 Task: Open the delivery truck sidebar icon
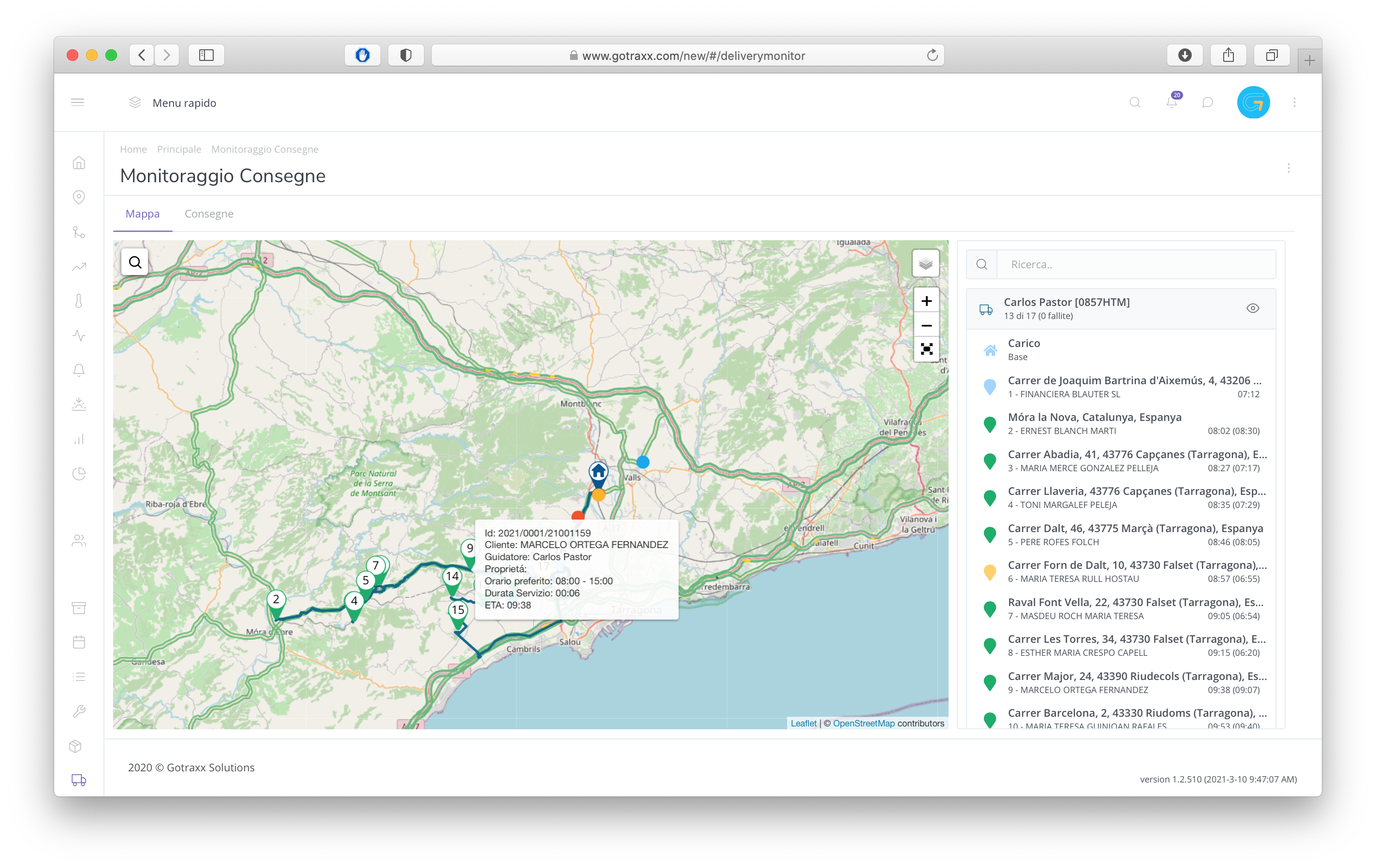[79, 780]
